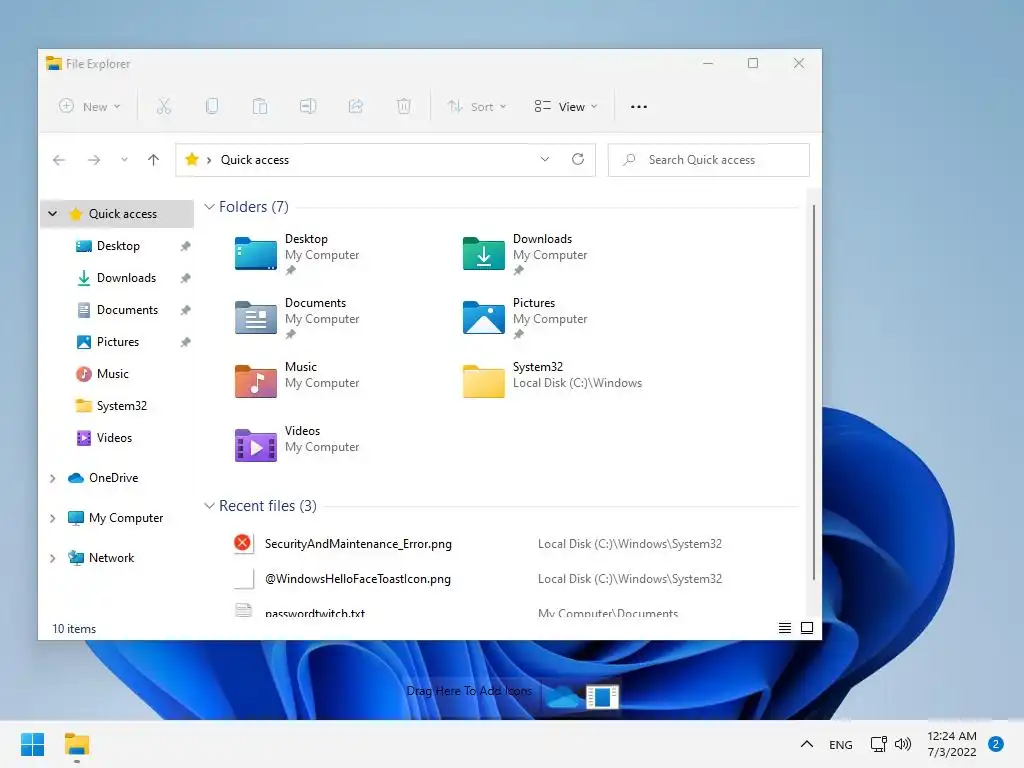Show hidden tray icons chevron
Screen dimensions: 1024x768
(x=807, y=744)
